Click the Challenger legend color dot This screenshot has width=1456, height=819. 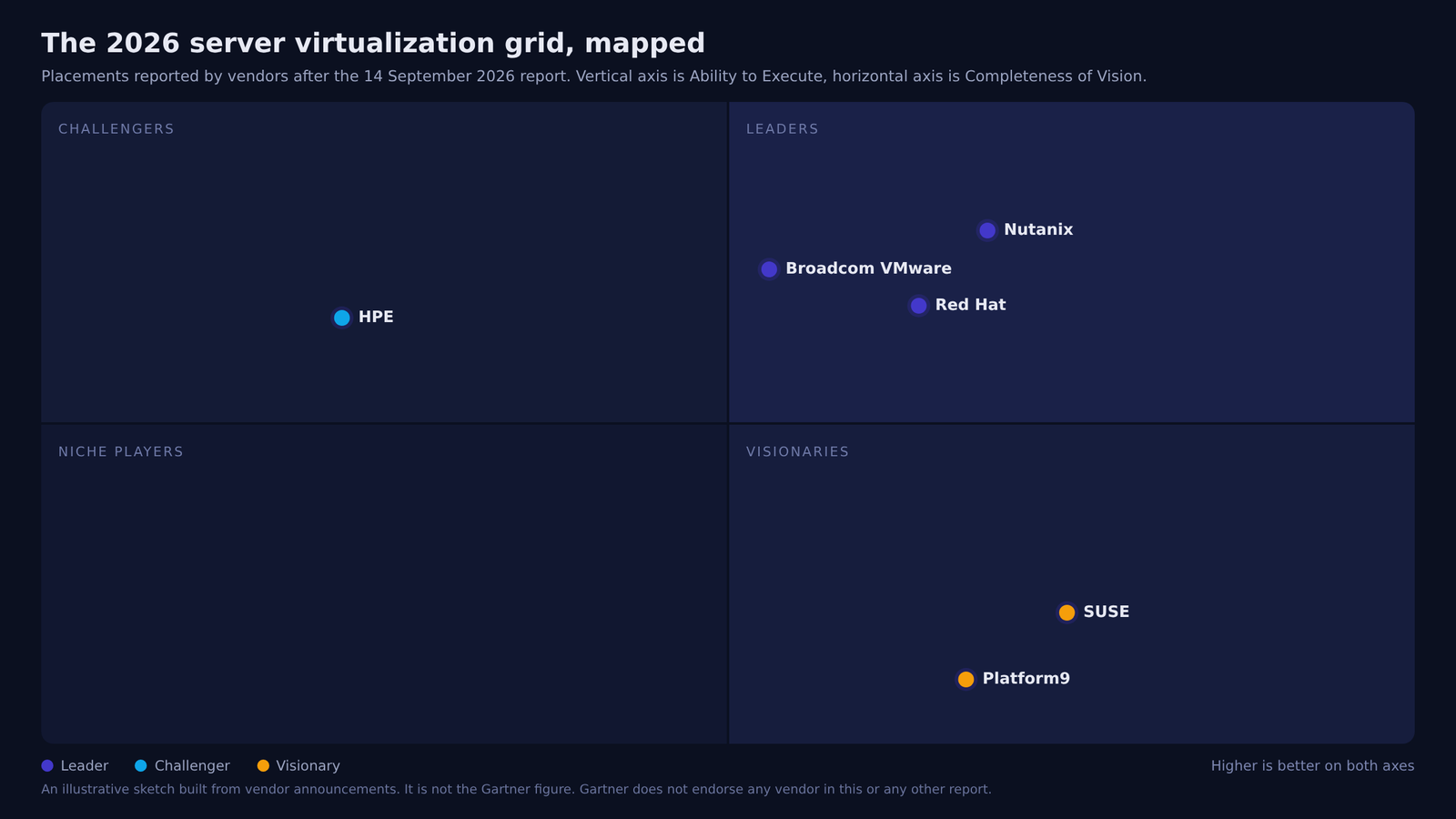tap(141, 766)
